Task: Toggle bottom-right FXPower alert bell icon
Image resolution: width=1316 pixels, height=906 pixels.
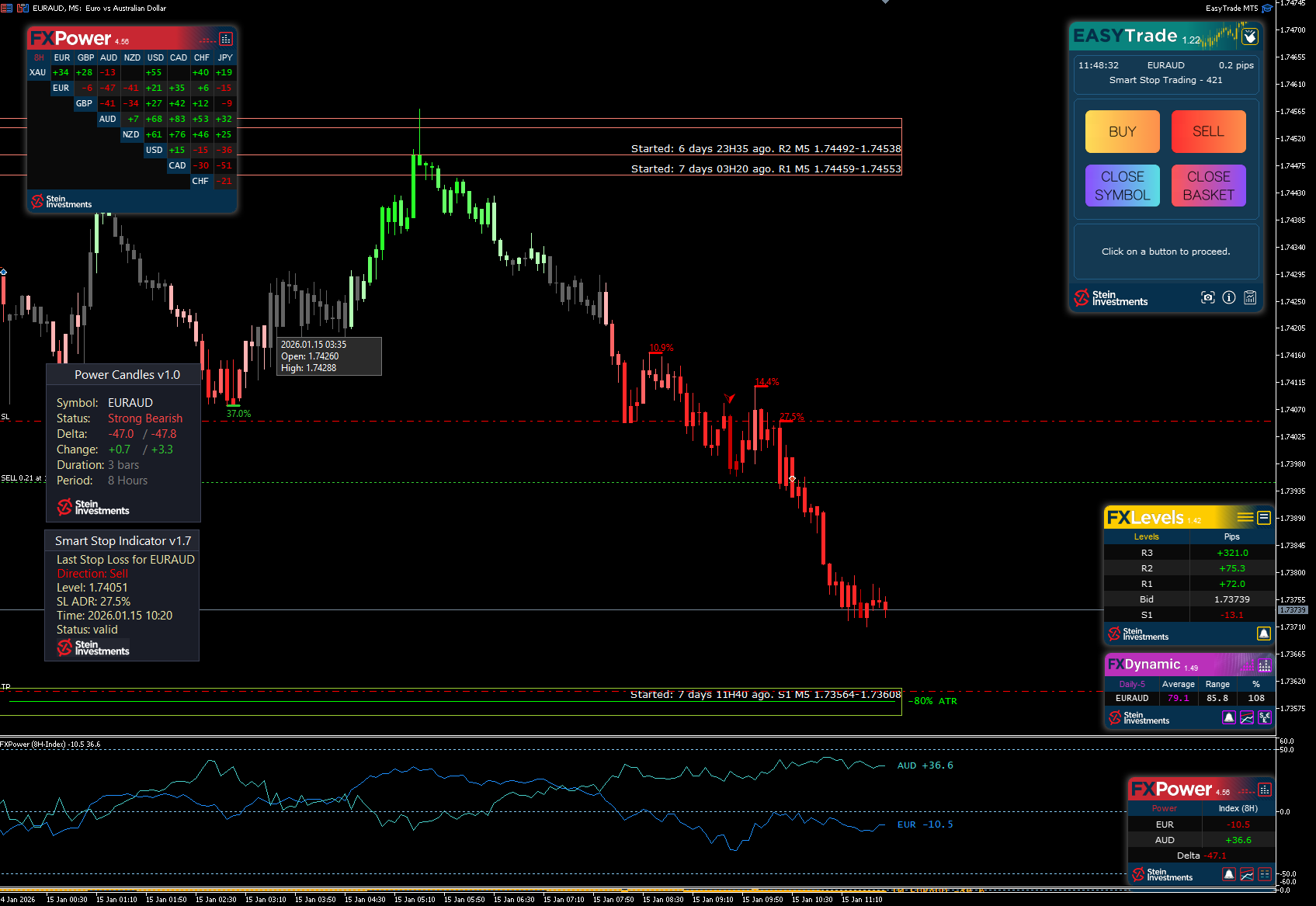Action: point(1228,874)
